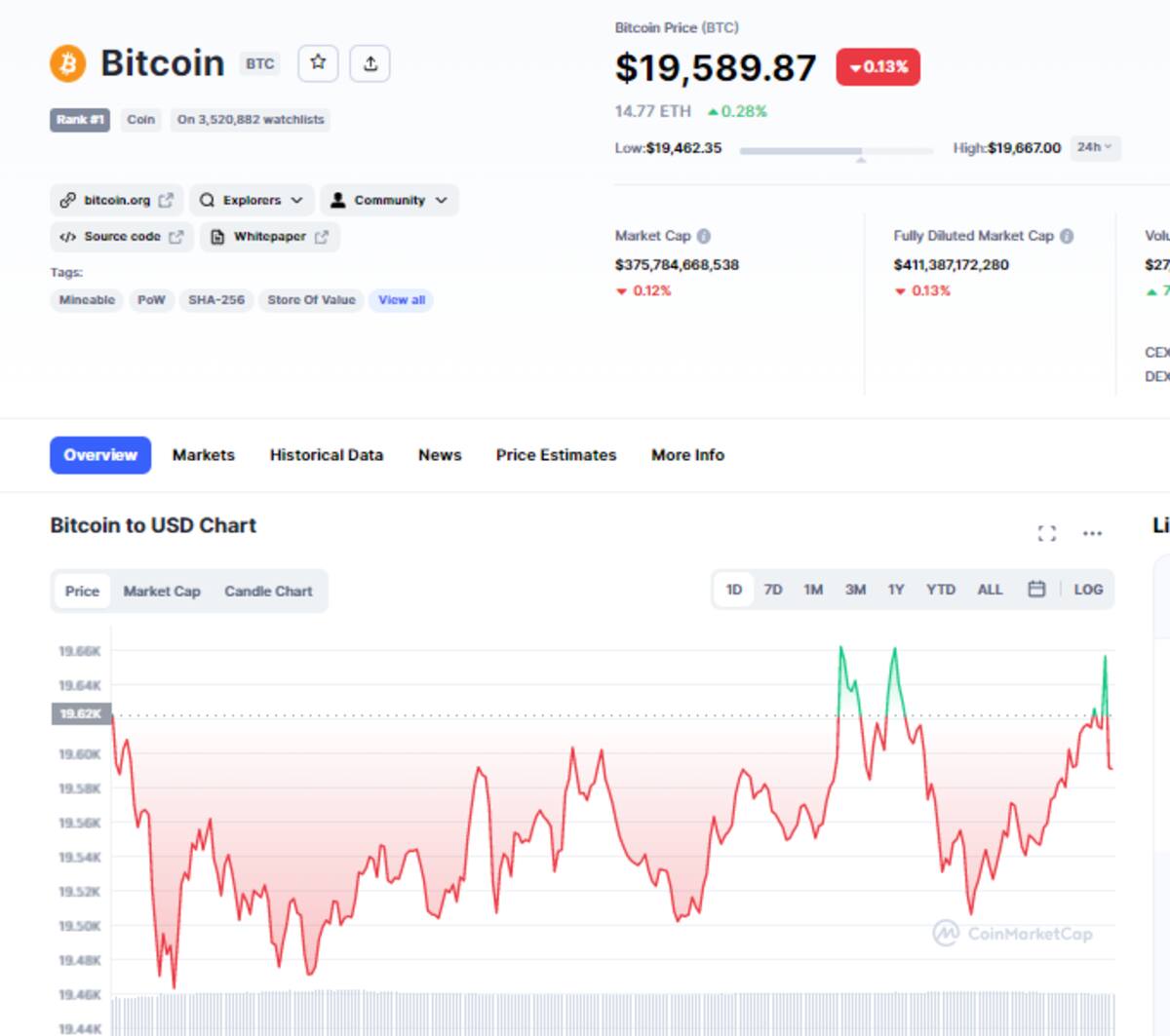Select the 7D chart timeframe
Viewport: 1170px width, 1036px height.
[773, 590]
